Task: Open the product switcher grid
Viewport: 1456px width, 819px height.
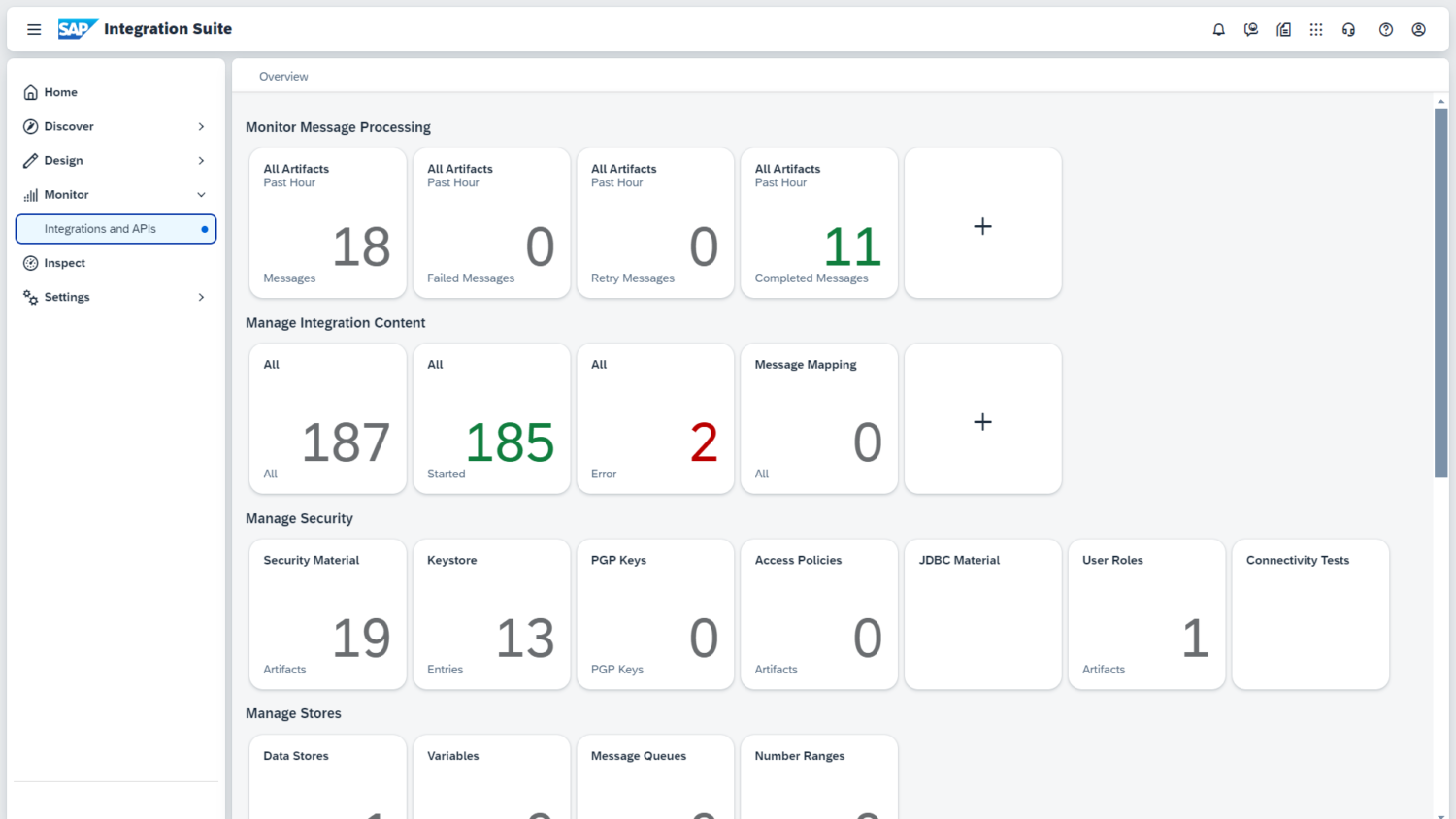Action: click(1316, 30)
